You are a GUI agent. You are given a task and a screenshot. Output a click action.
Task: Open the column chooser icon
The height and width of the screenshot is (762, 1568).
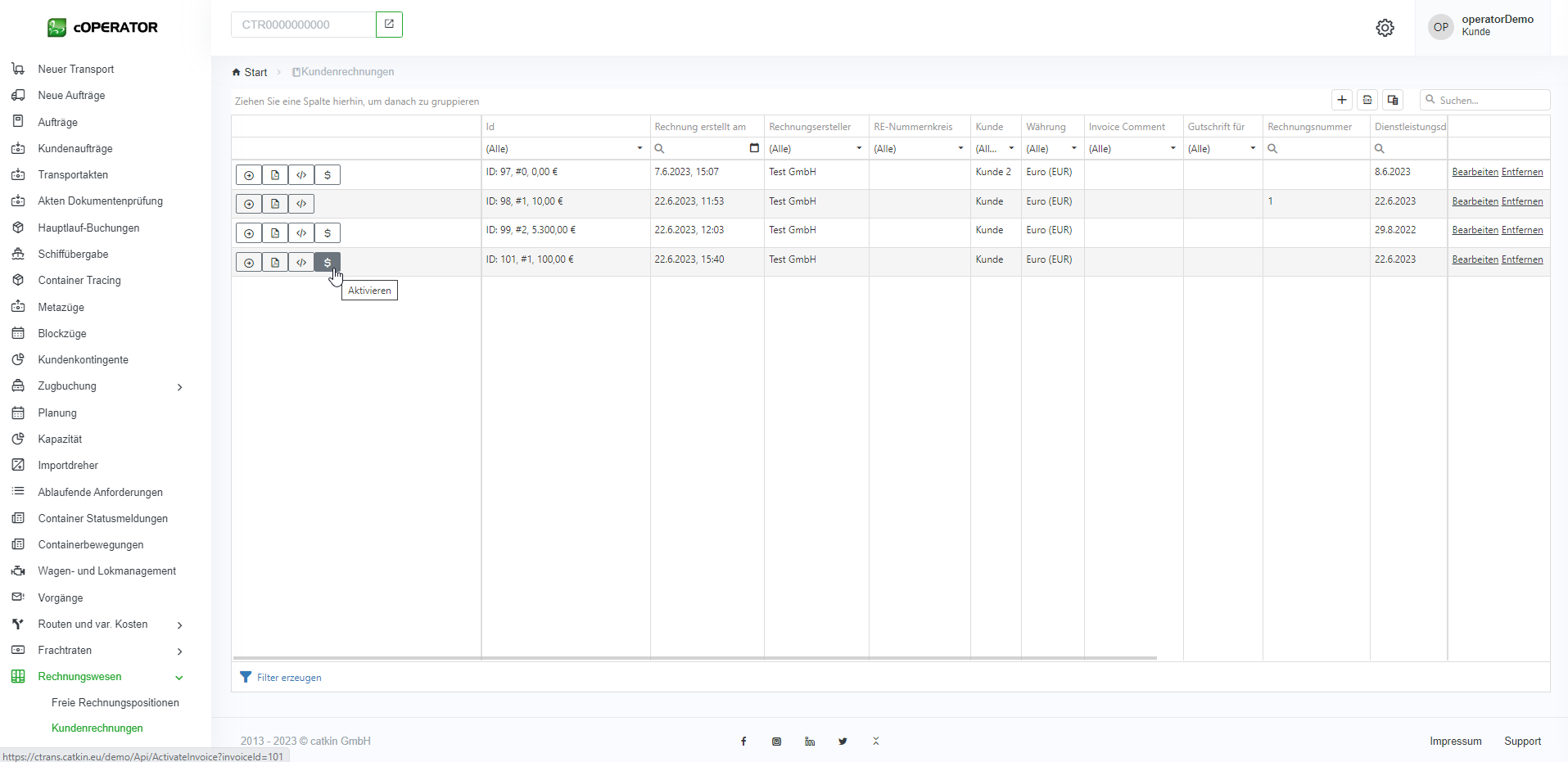tap(1393, 100)
